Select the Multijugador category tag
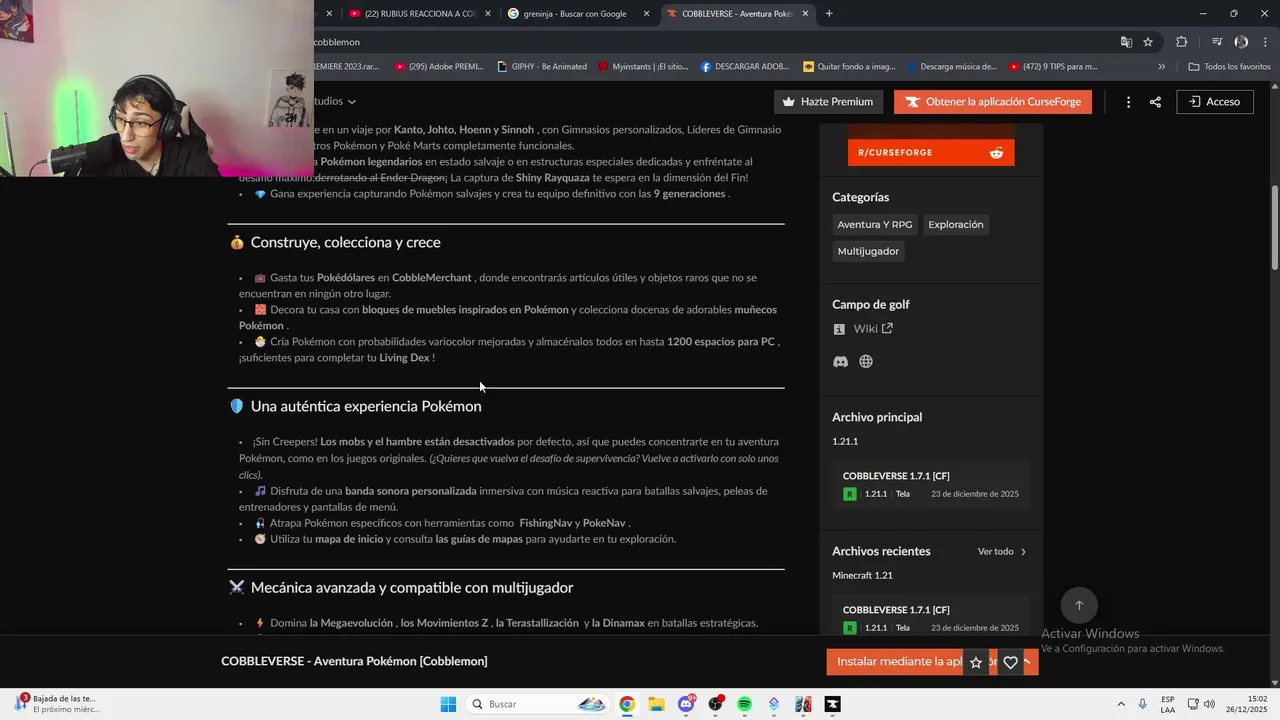This screenshot has width=1280, height=720. [x=868, y=251]
